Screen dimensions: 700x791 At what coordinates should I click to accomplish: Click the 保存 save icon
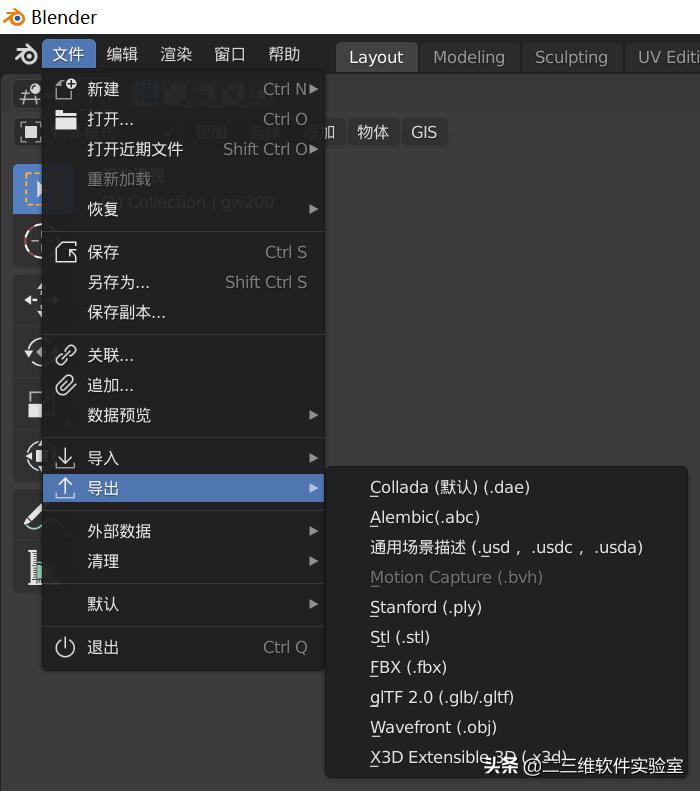point(66,252)
